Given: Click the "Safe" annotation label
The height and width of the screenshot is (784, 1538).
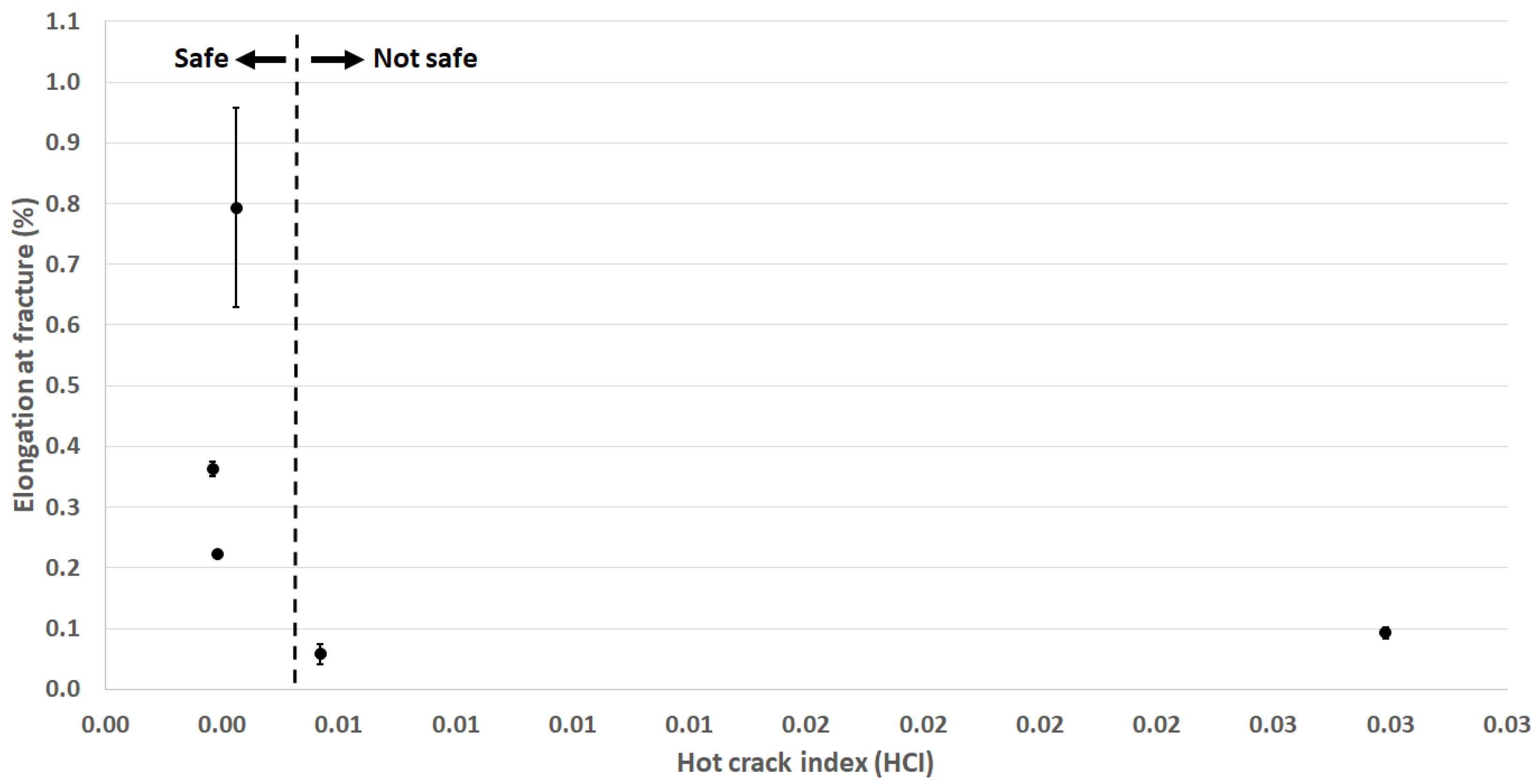Looking at the screenshot, I should [x=201, y=59].
